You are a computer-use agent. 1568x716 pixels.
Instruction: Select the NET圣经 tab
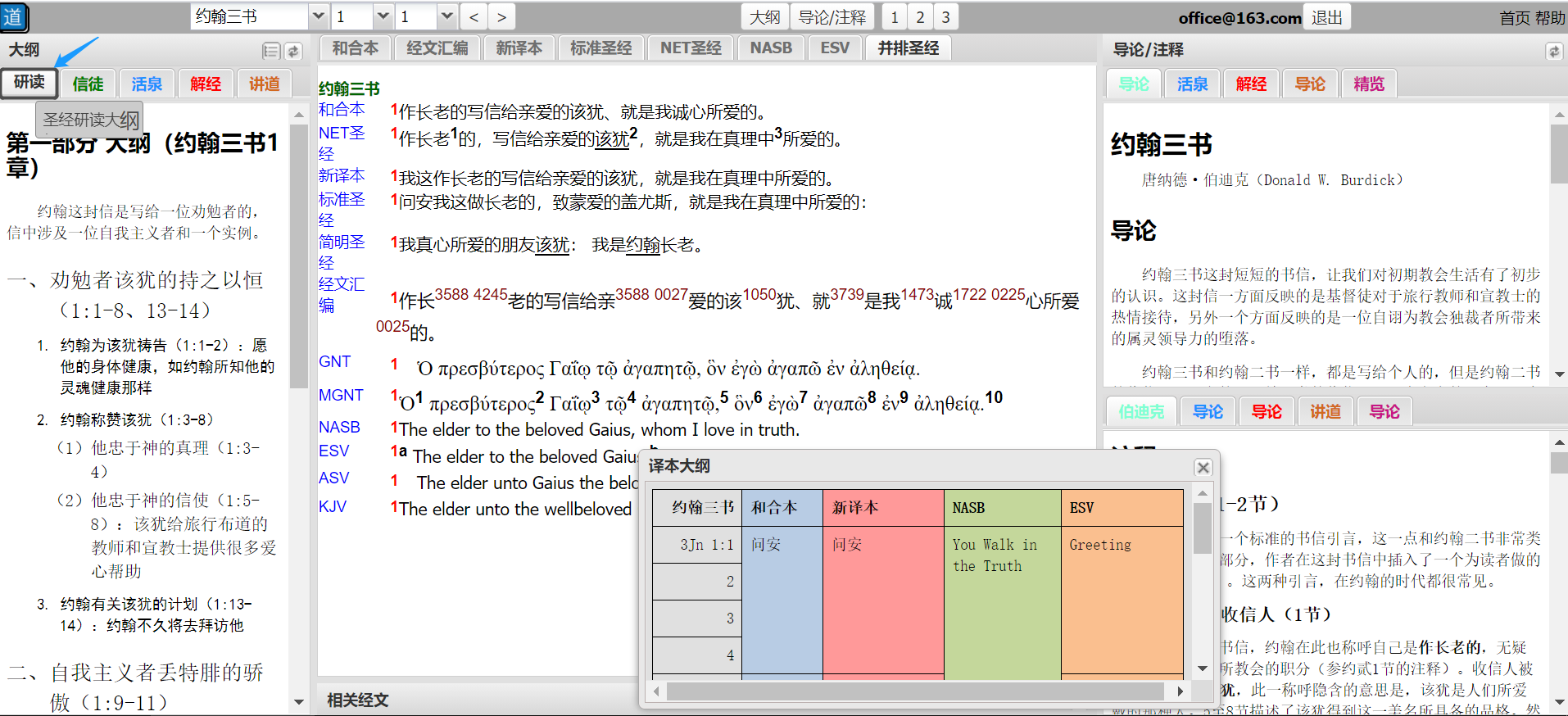(691, 48)
